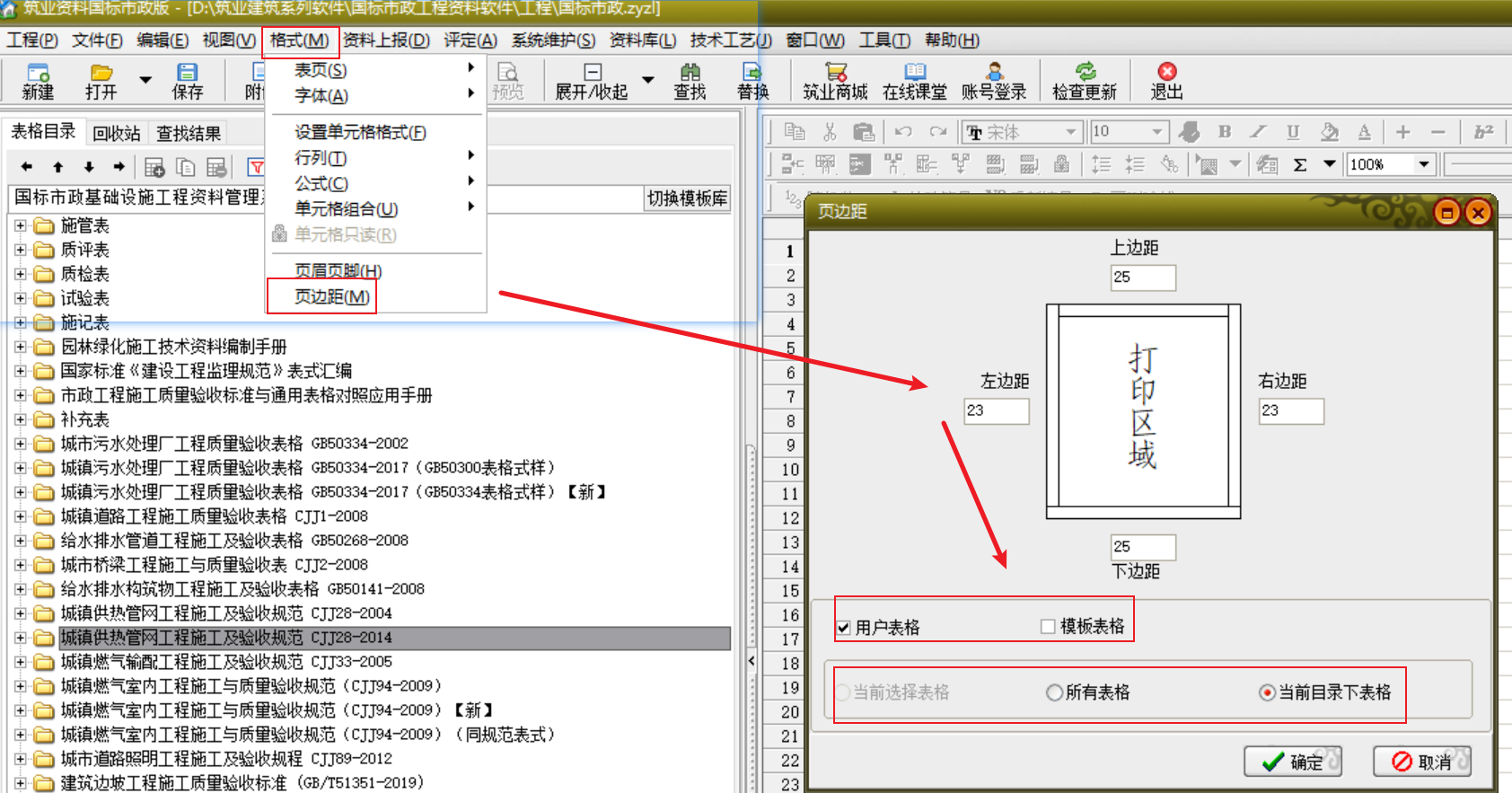Expand the 补充表 tree folder
Viewport: 1512px width, 793px height.
coord(20,419)
